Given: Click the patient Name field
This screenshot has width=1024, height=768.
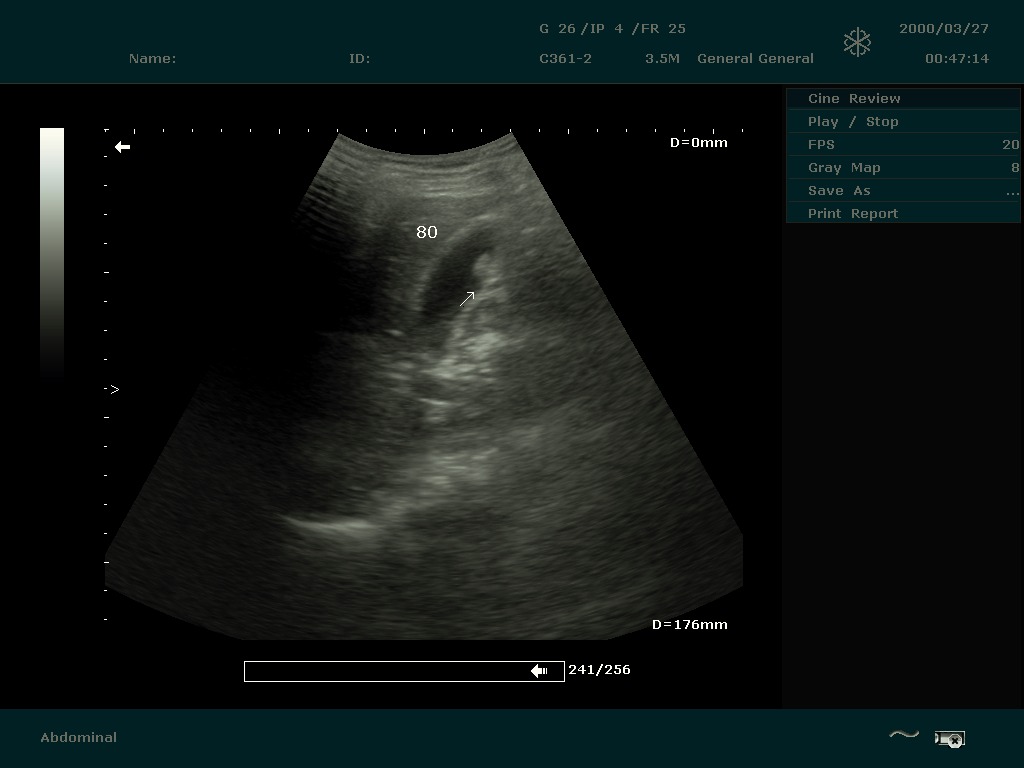Looking at the screenshot, I should click(x=153, y=58).
